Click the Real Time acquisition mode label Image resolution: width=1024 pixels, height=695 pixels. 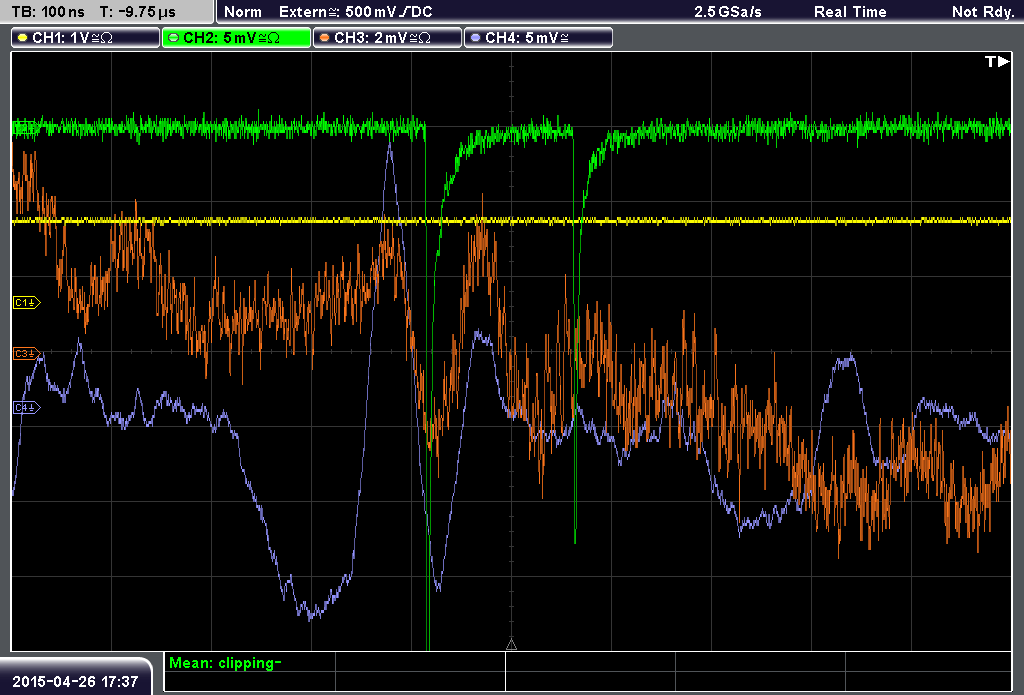[850, 12]
